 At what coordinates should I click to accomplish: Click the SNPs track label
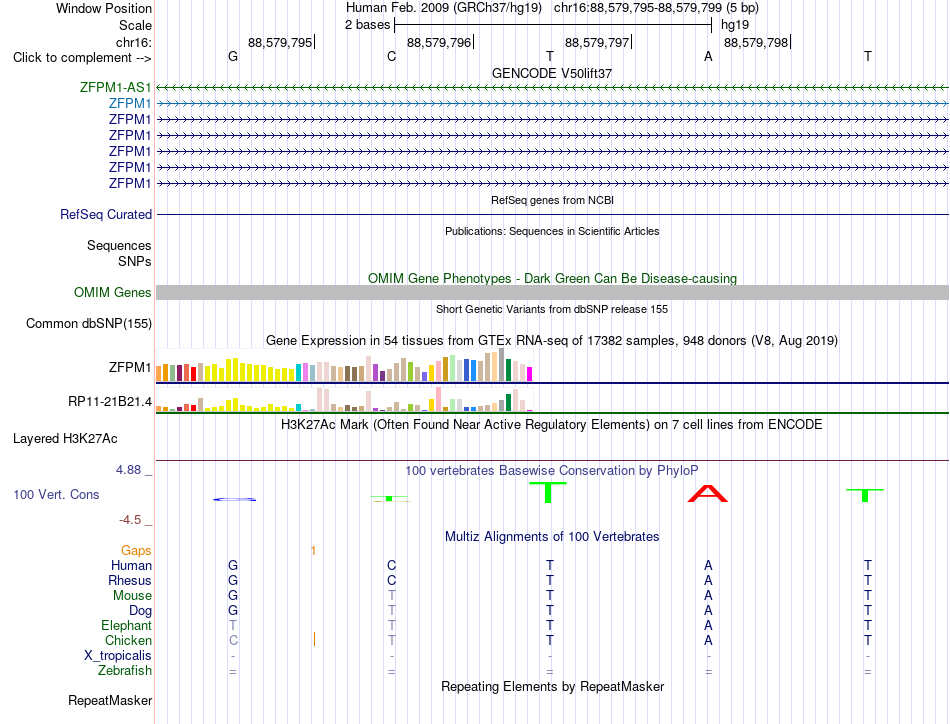(x=135, y=261)
